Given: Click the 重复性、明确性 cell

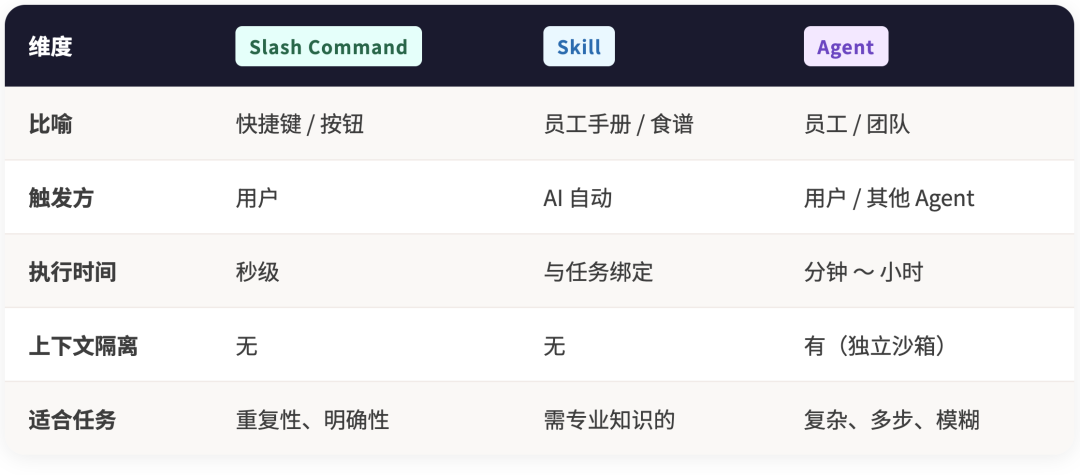Looking at the screenshot, I should coord(312,419).
